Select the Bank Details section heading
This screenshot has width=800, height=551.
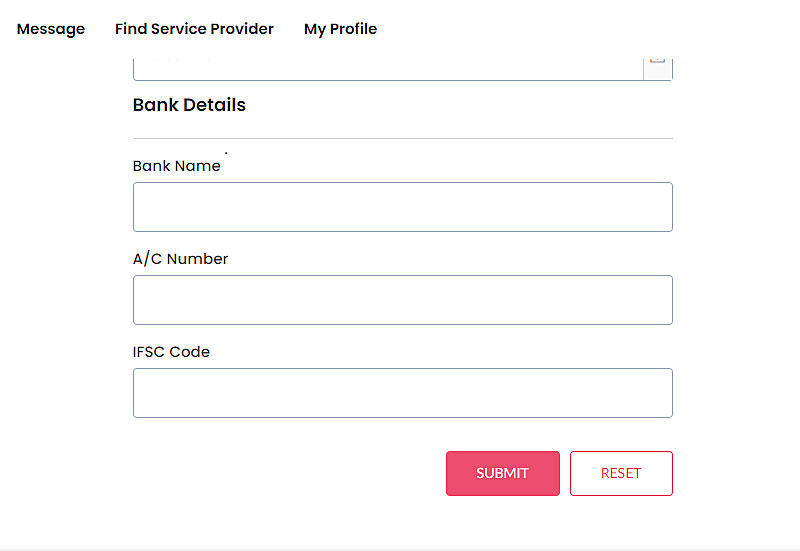pyautogui.click(x=189, y=105)
